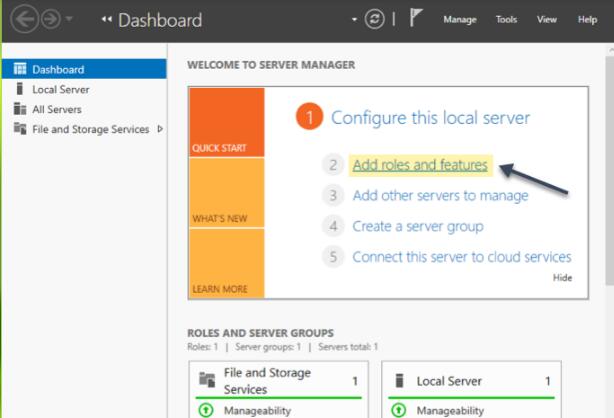Click the Refresh icon in header
The image size is (614, 418).
click(374, 19)
